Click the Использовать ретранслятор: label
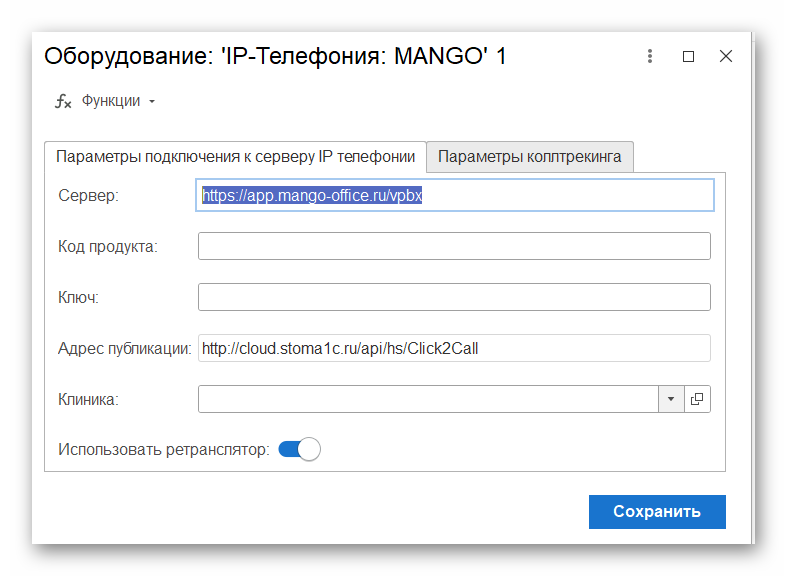The width and height of the screenshot is (787, 576). (164, 450)
